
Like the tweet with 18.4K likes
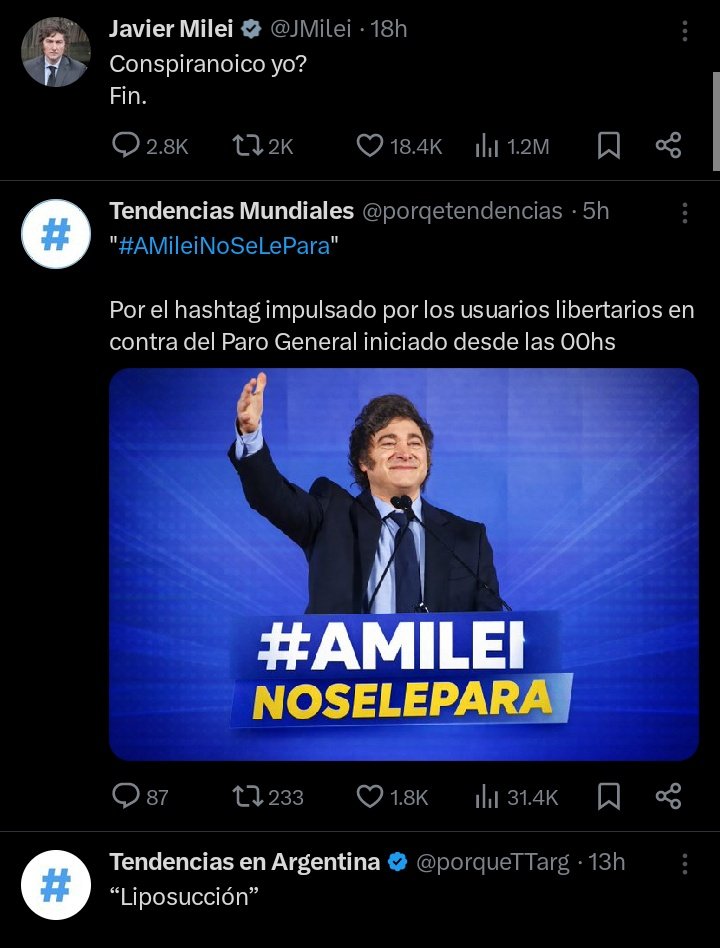[370, 146]
